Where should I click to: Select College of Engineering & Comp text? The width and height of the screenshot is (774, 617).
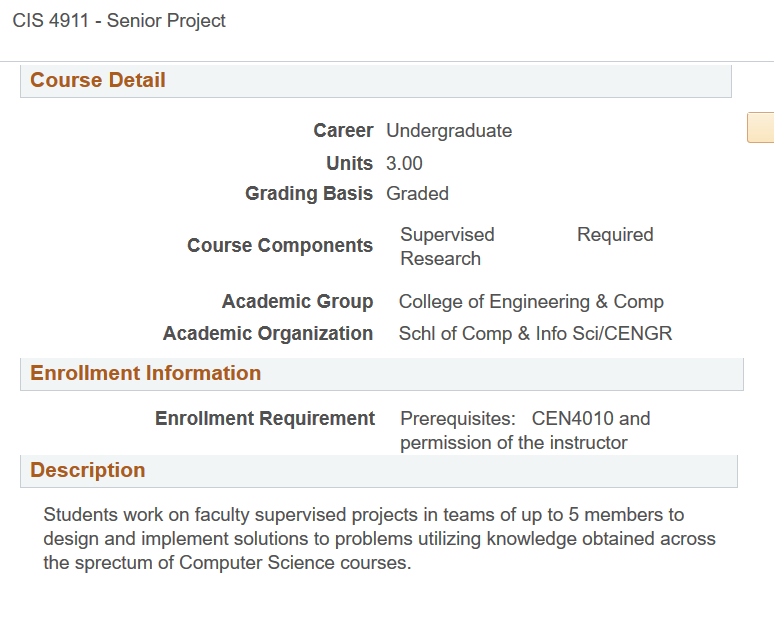pos(531,302)
